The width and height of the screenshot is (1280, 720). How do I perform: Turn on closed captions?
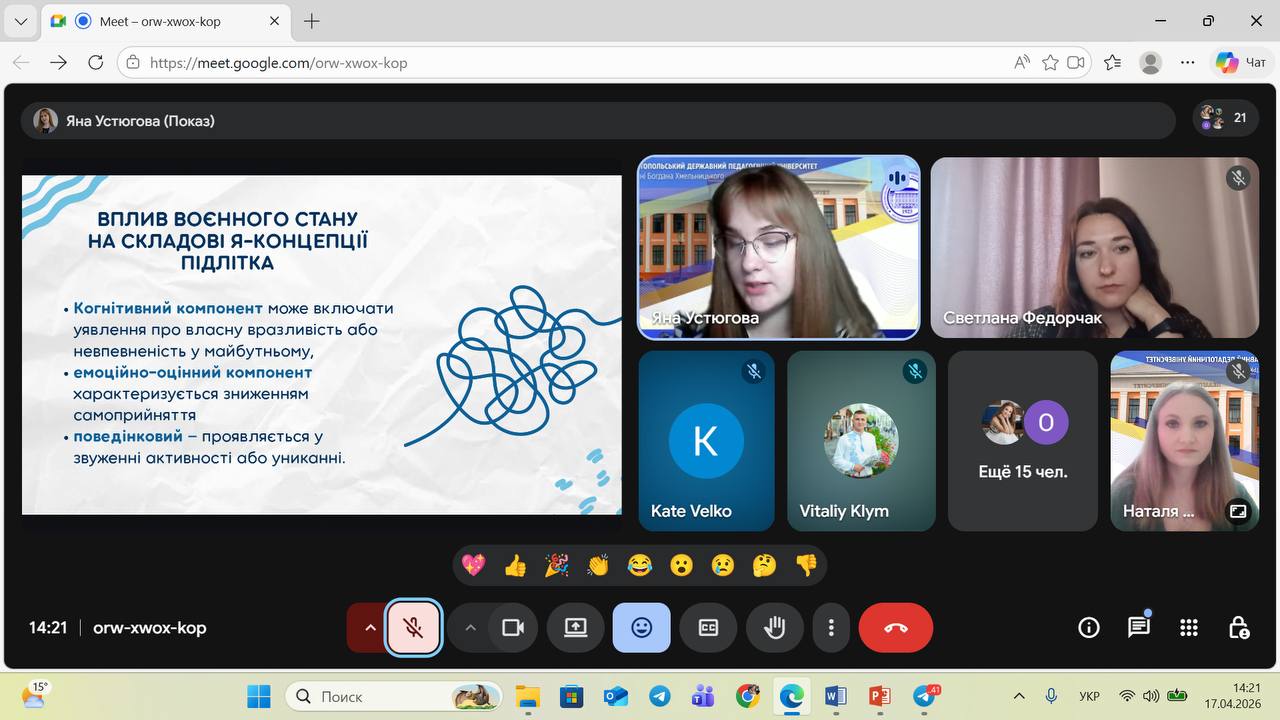coord(708,628)
